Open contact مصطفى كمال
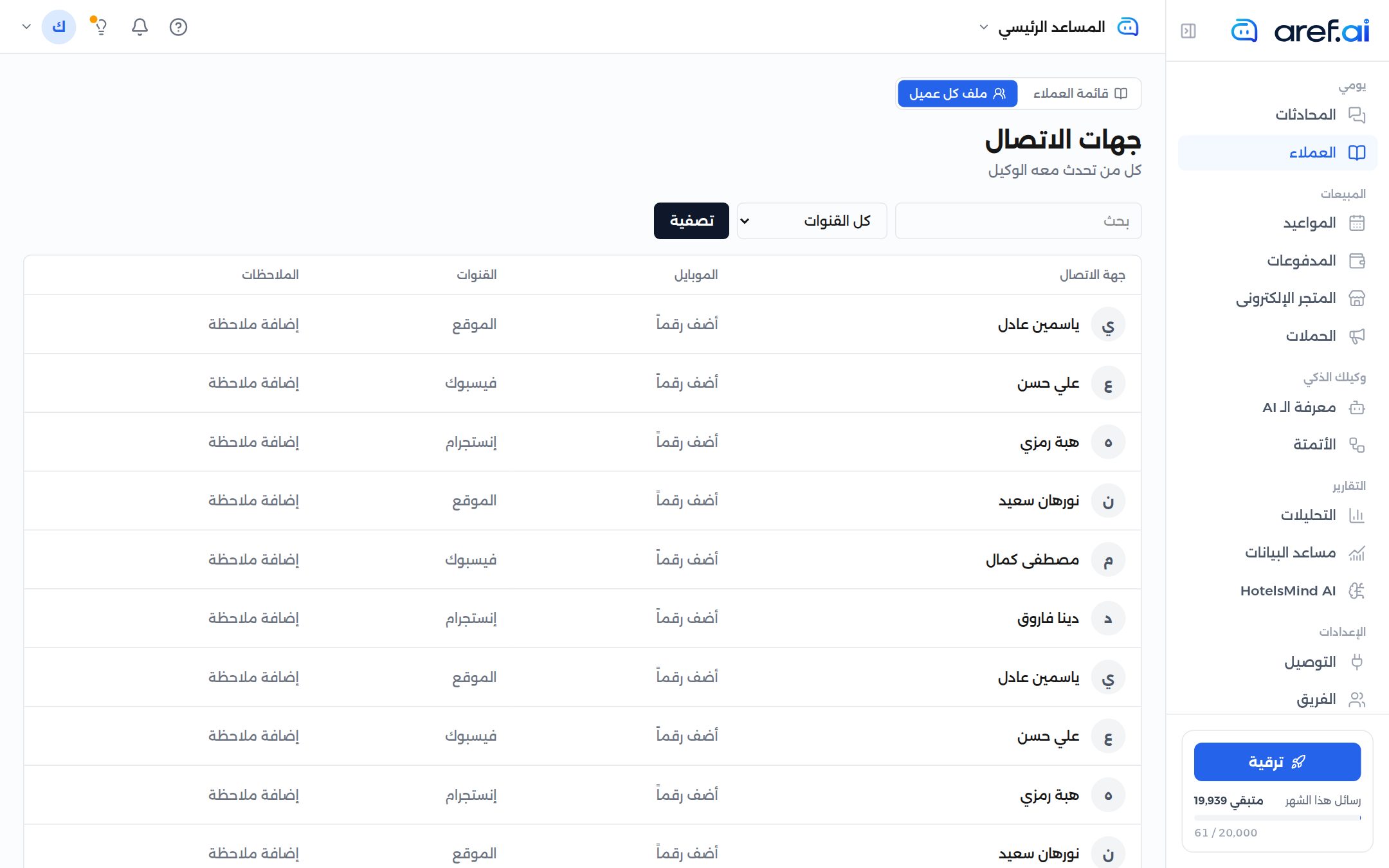 point(1033,560)
